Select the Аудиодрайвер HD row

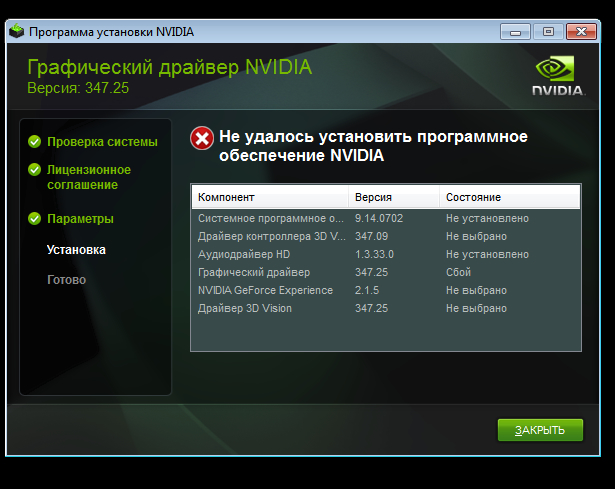click(386, 254)
